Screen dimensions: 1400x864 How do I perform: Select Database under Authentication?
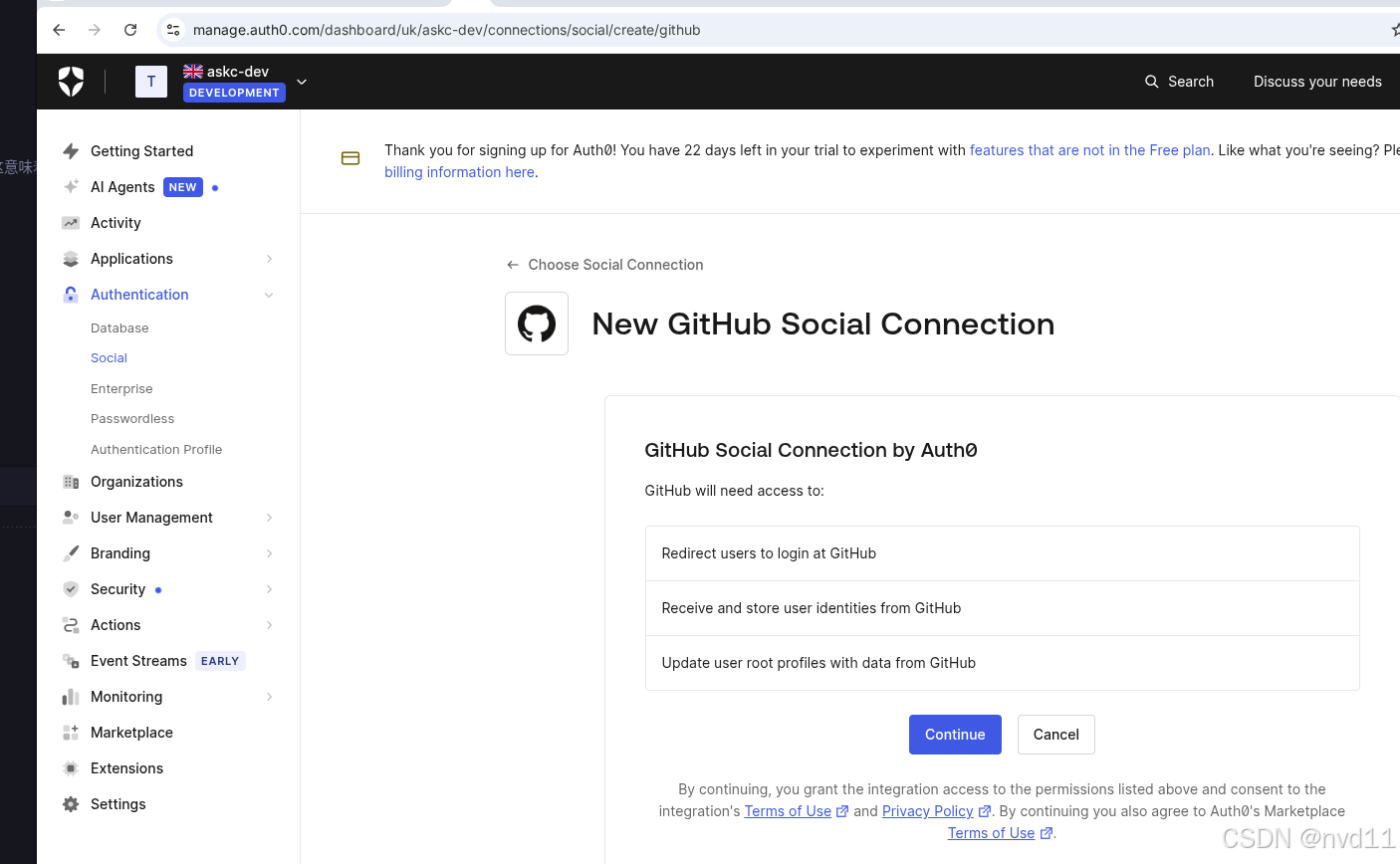point(119,328)
